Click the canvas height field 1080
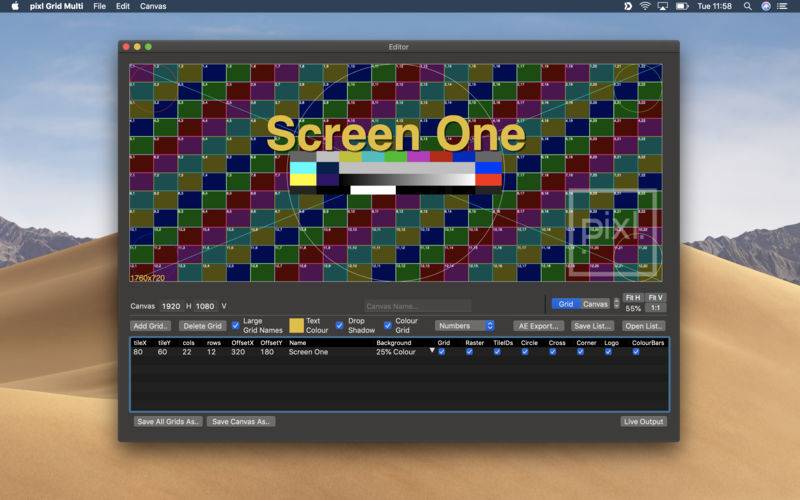Viewport: 800px width, 500px height. 205,306
